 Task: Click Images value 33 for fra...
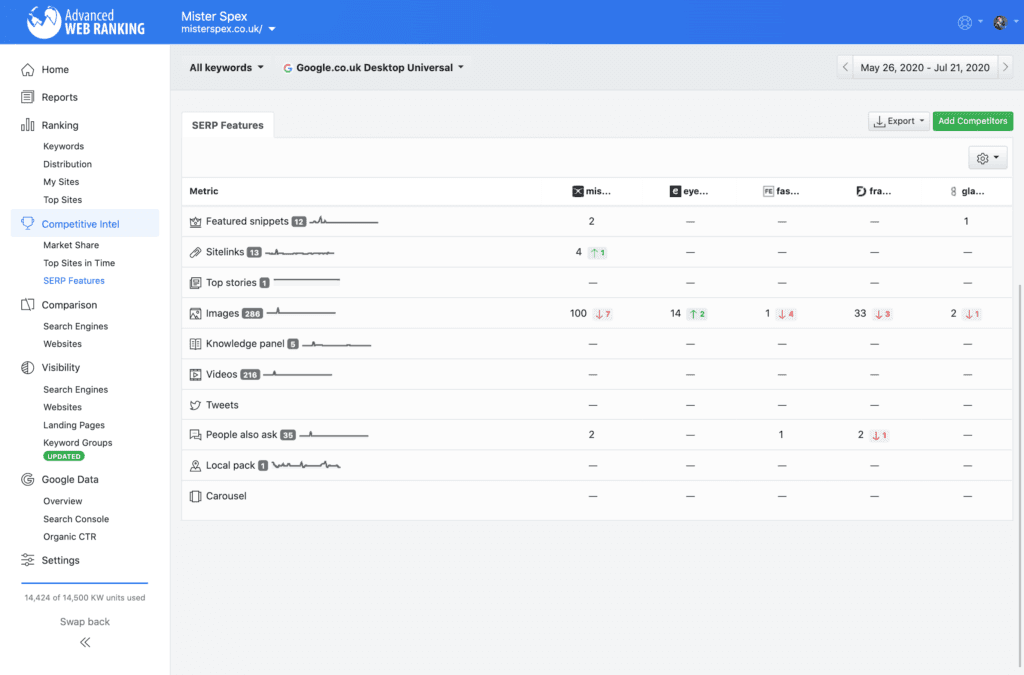point(860,313)
